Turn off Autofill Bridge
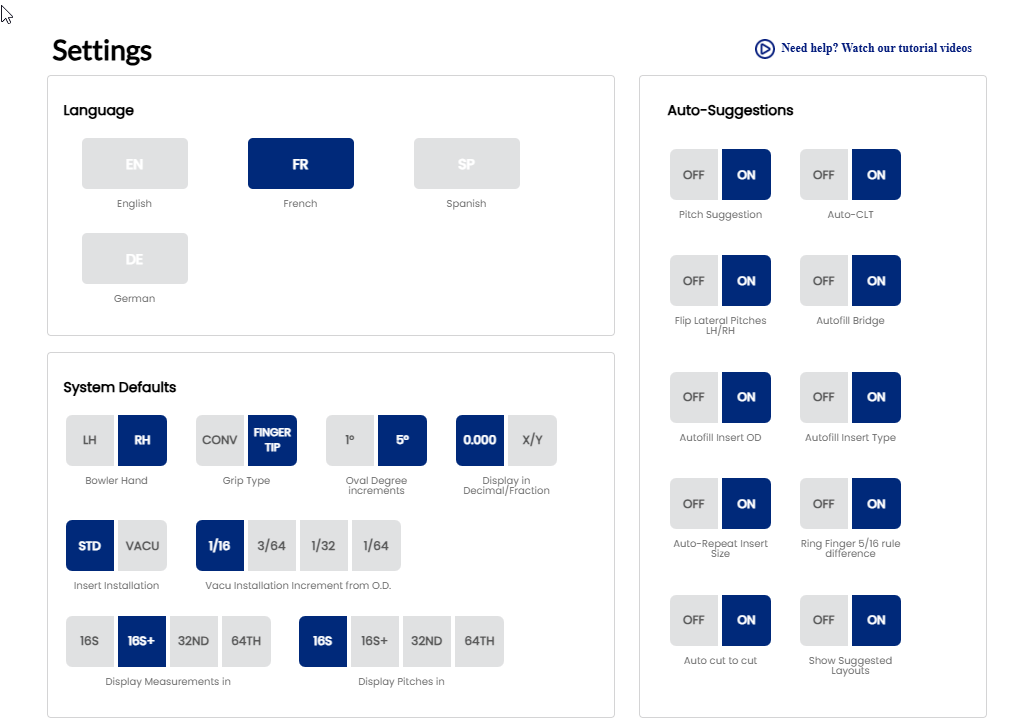1014x724 pixels. coord(824,281)
